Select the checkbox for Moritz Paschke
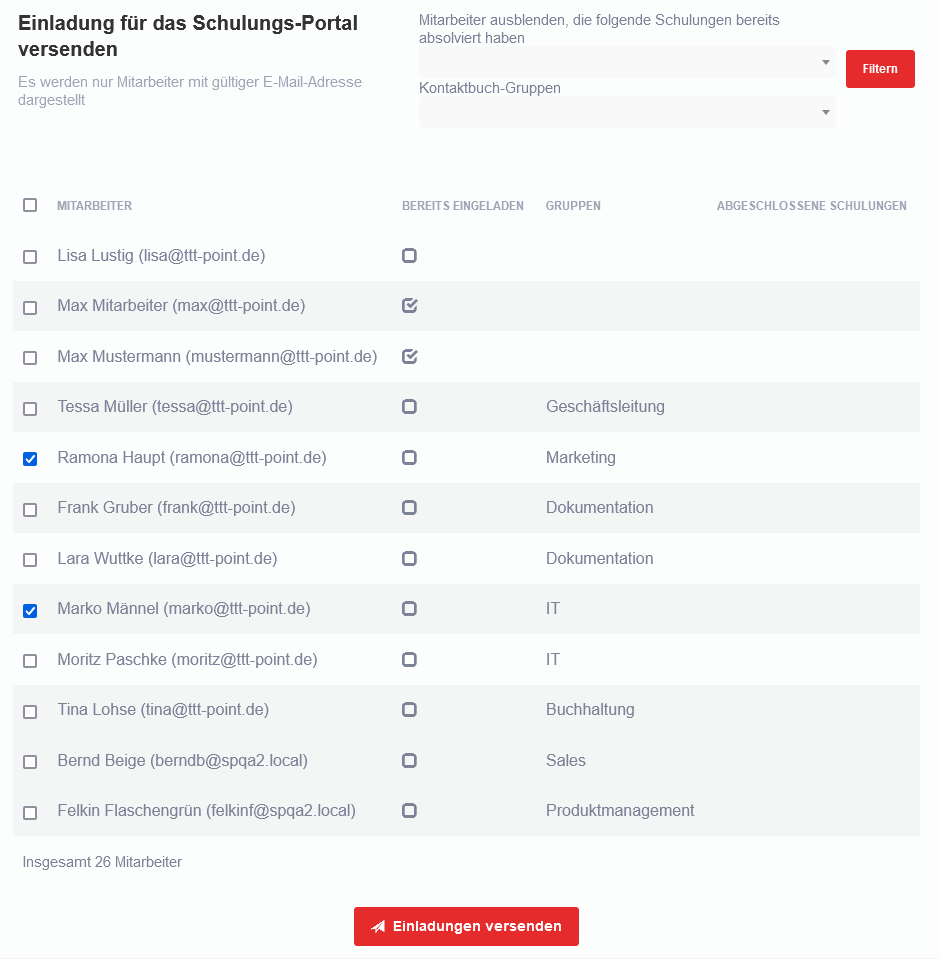 point(30,661)
